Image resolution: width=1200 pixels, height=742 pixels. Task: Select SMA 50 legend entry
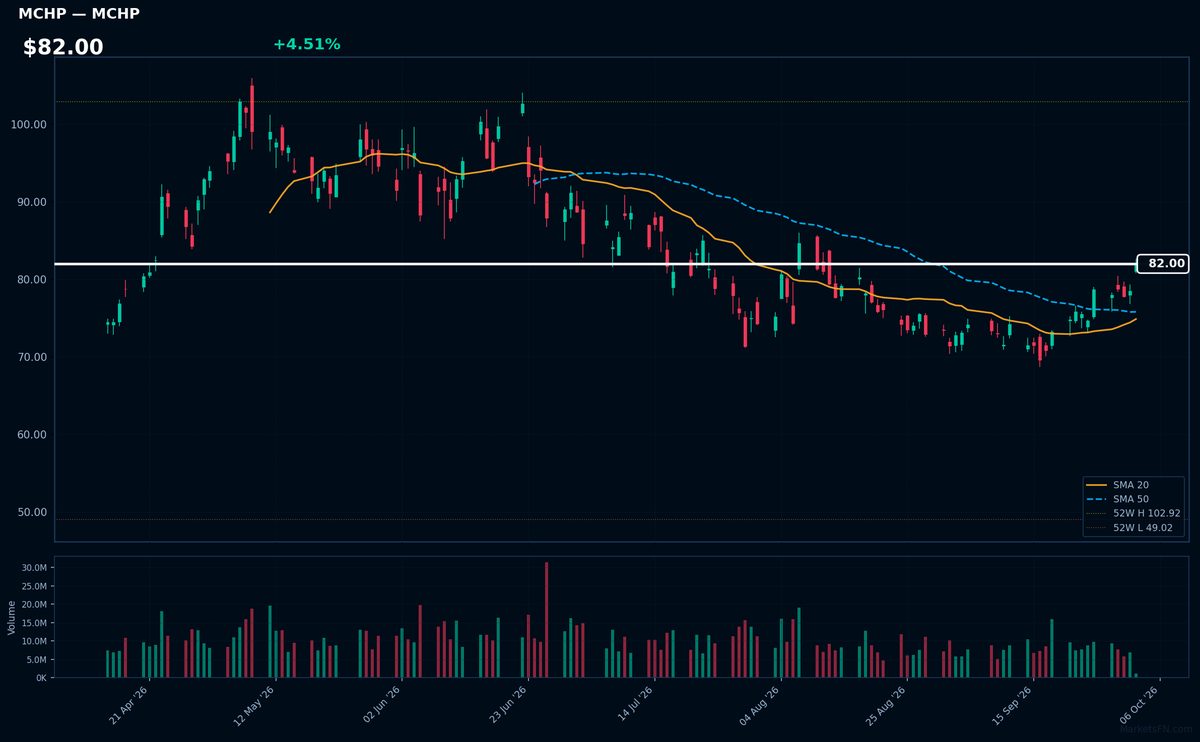click(1130, 499)
